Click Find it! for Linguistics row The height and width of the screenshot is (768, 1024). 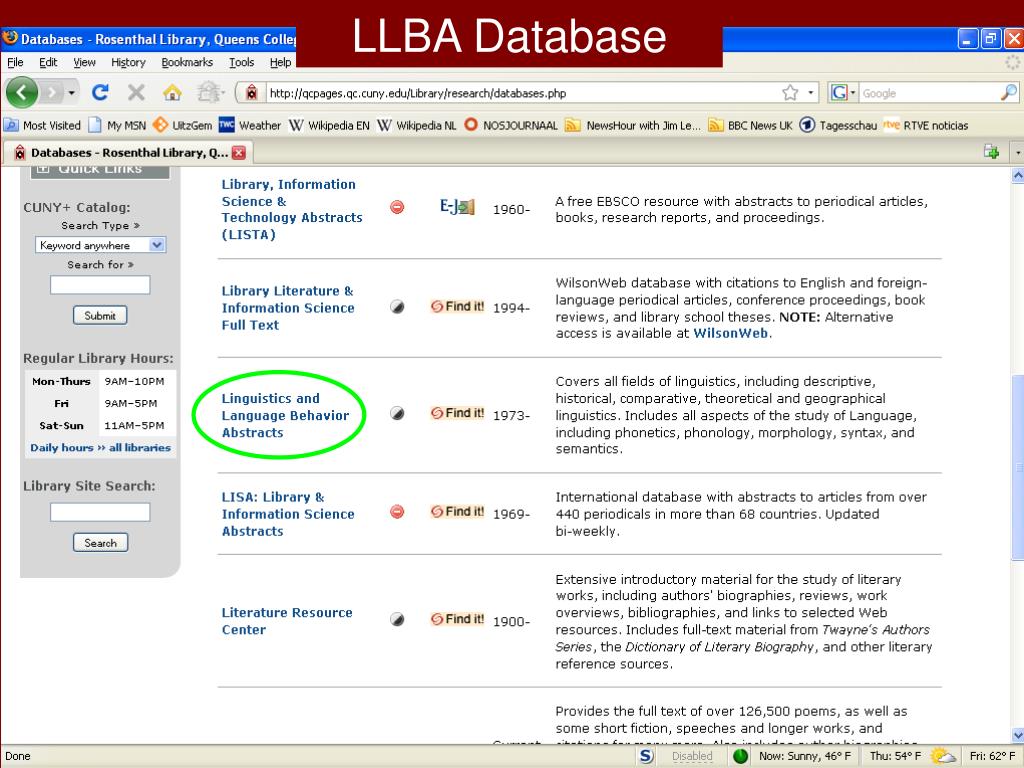click(457, 413)
